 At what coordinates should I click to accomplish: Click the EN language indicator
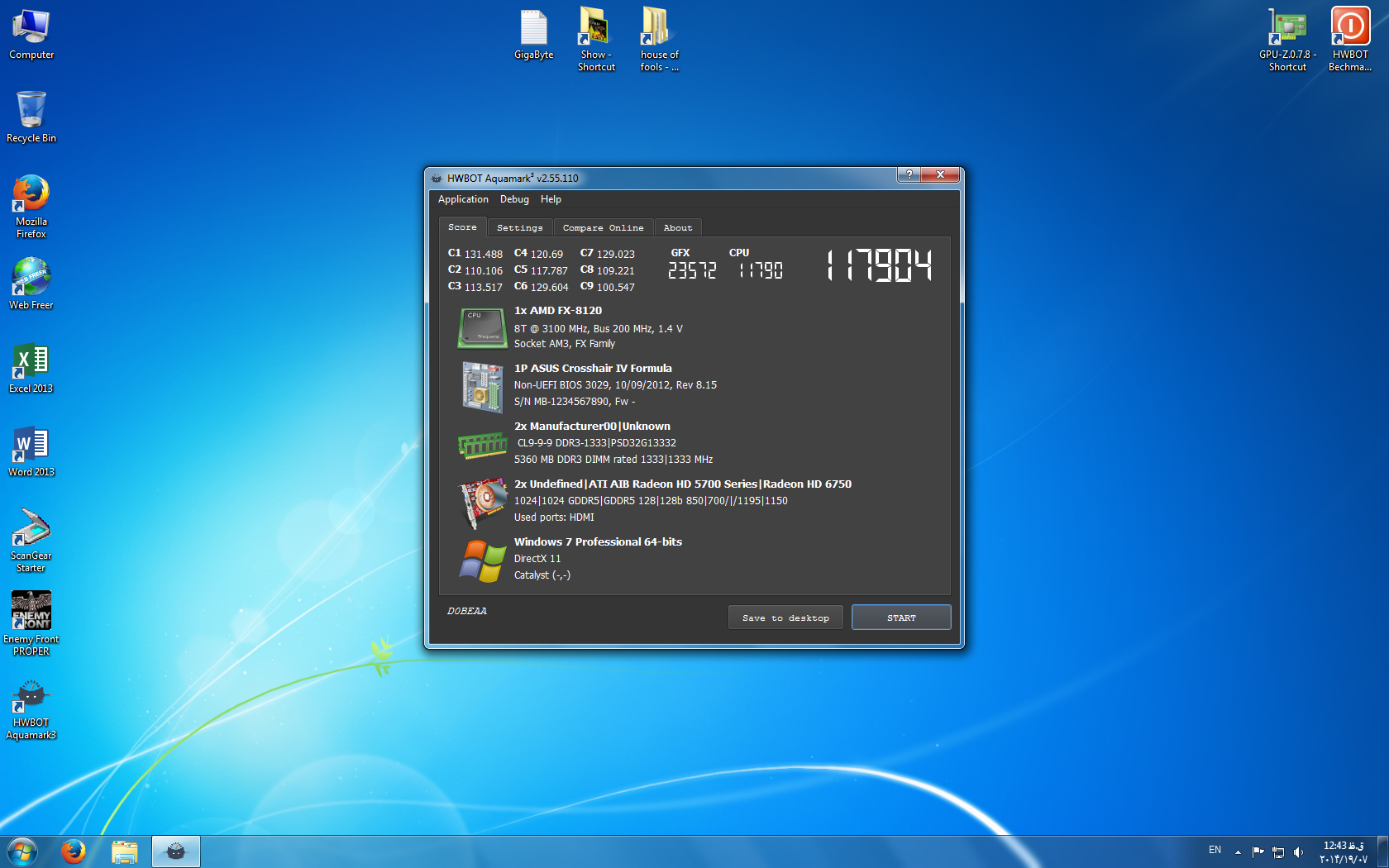[x=1215, y=850]
